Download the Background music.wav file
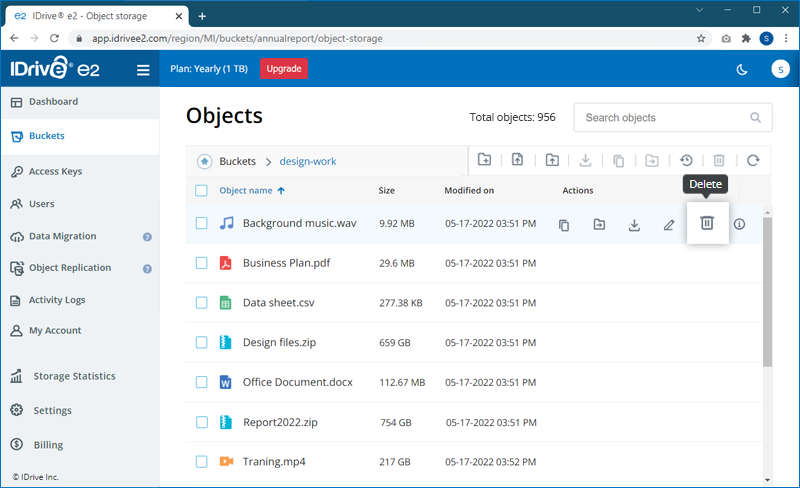Viewport: 800px width, 488px height. point(634,225)
